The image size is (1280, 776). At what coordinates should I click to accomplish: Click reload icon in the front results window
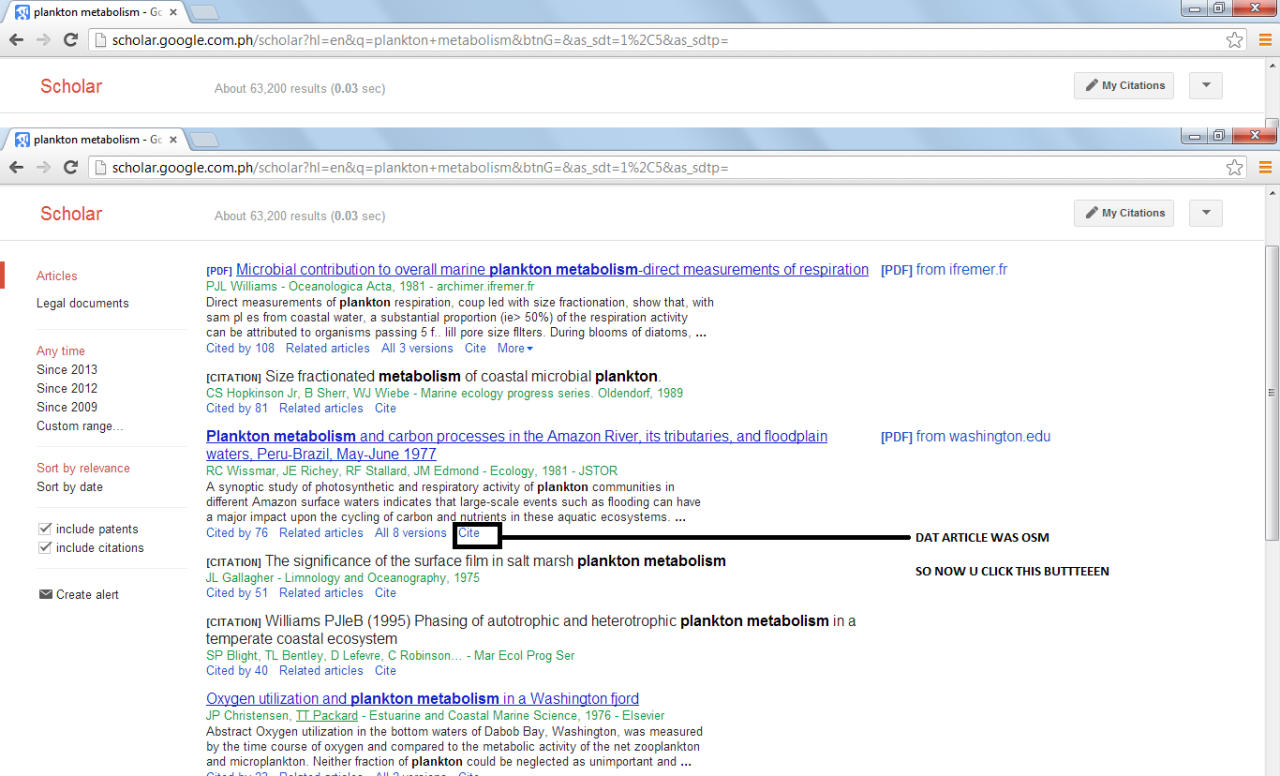pyautogui.click(x=70, y=167)
